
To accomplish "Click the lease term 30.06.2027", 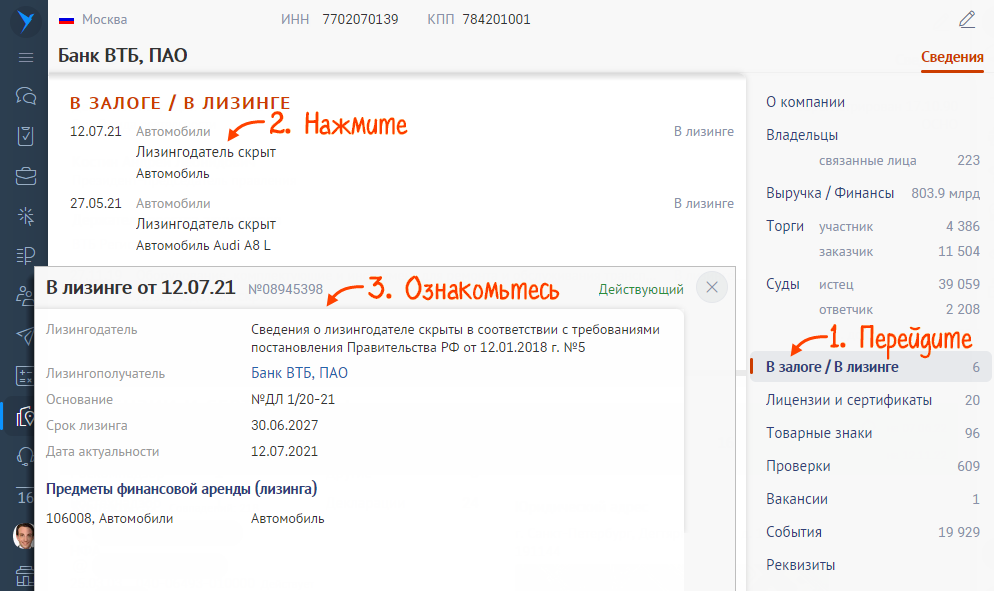I will [285, 425].
